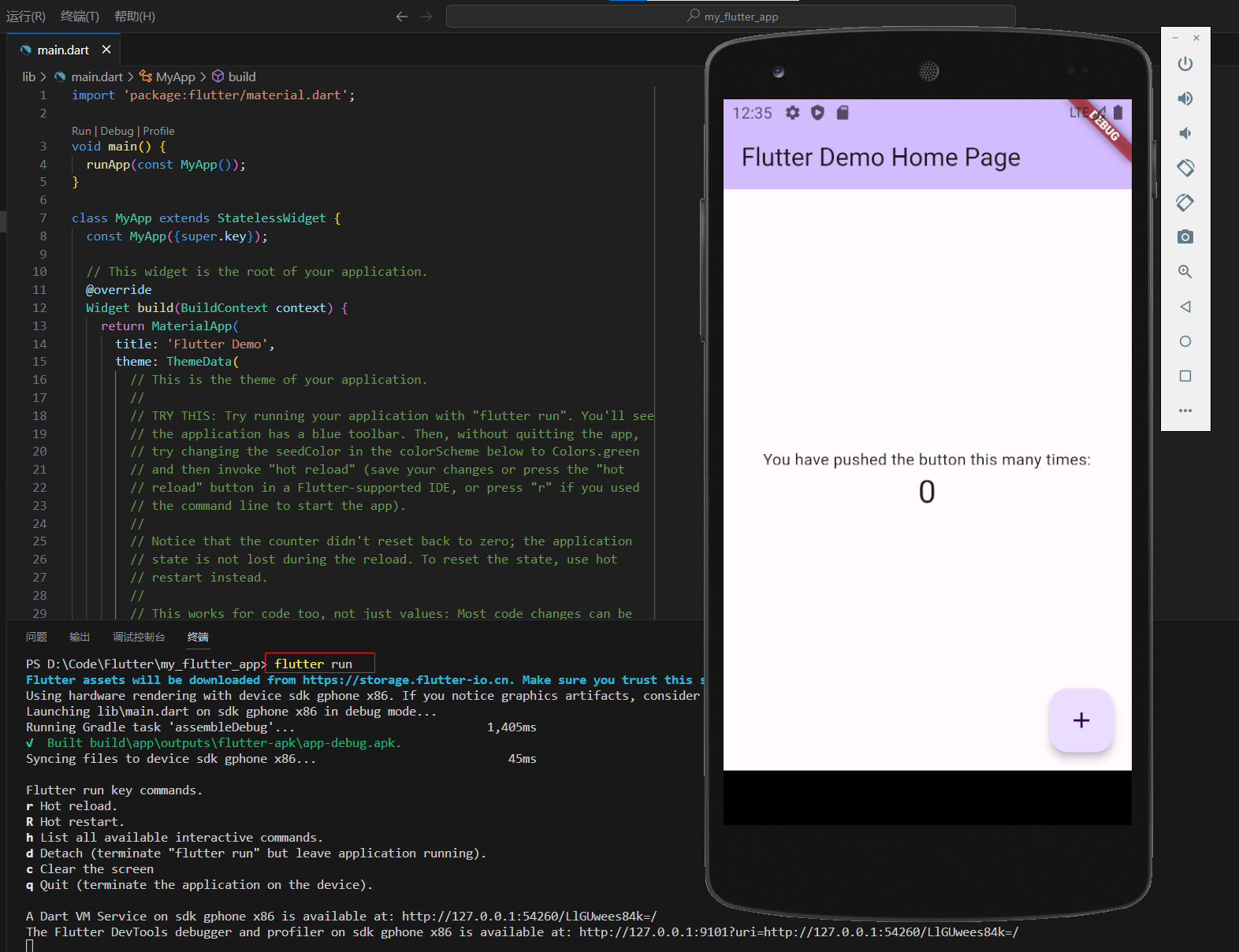Raise the emulator volume with the volume up icon
The image size is (1239, 952).
[1185, 99]
